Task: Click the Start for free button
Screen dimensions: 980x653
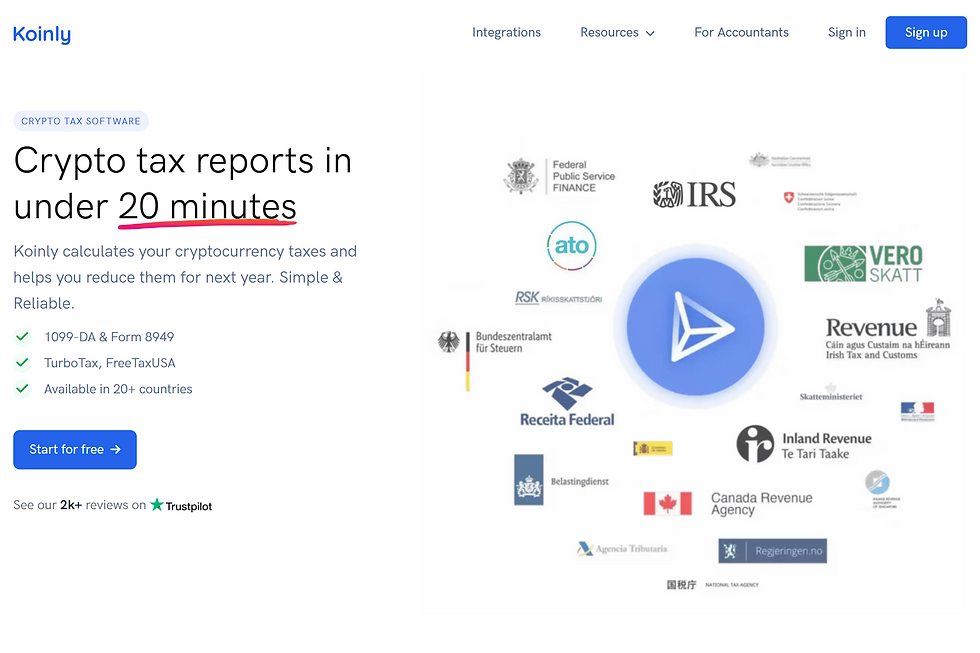Action: 75,449
